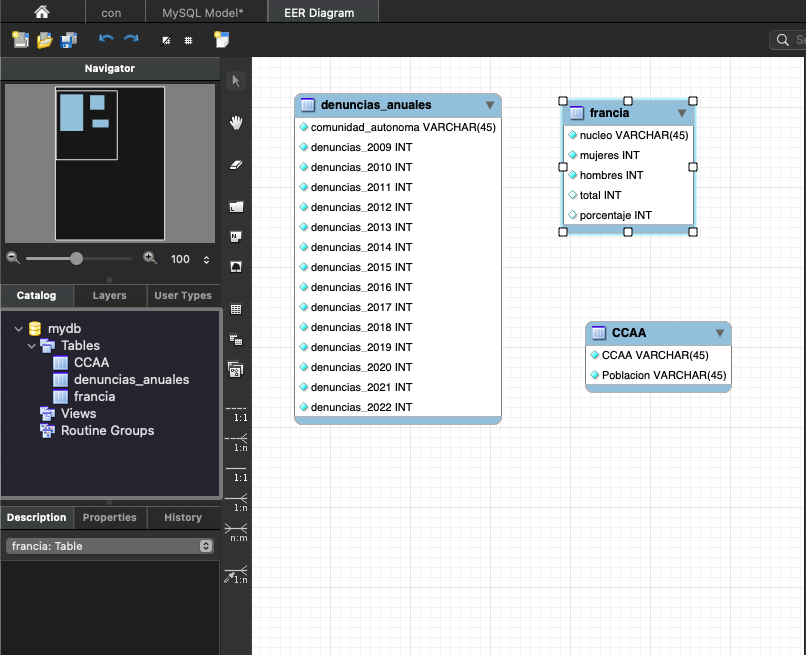The height and width of the screenshot is (655, 806).
Task: Collapse the CCAA table with its arrow
Action: coord(719,333)
